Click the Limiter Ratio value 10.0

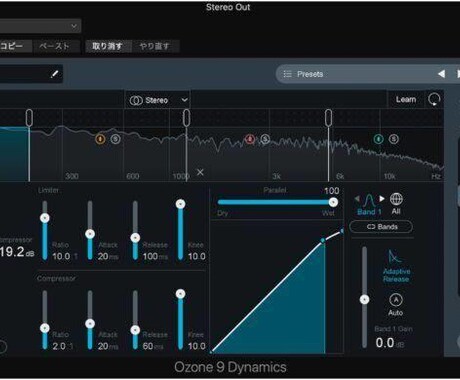click(x=61, y=256)
